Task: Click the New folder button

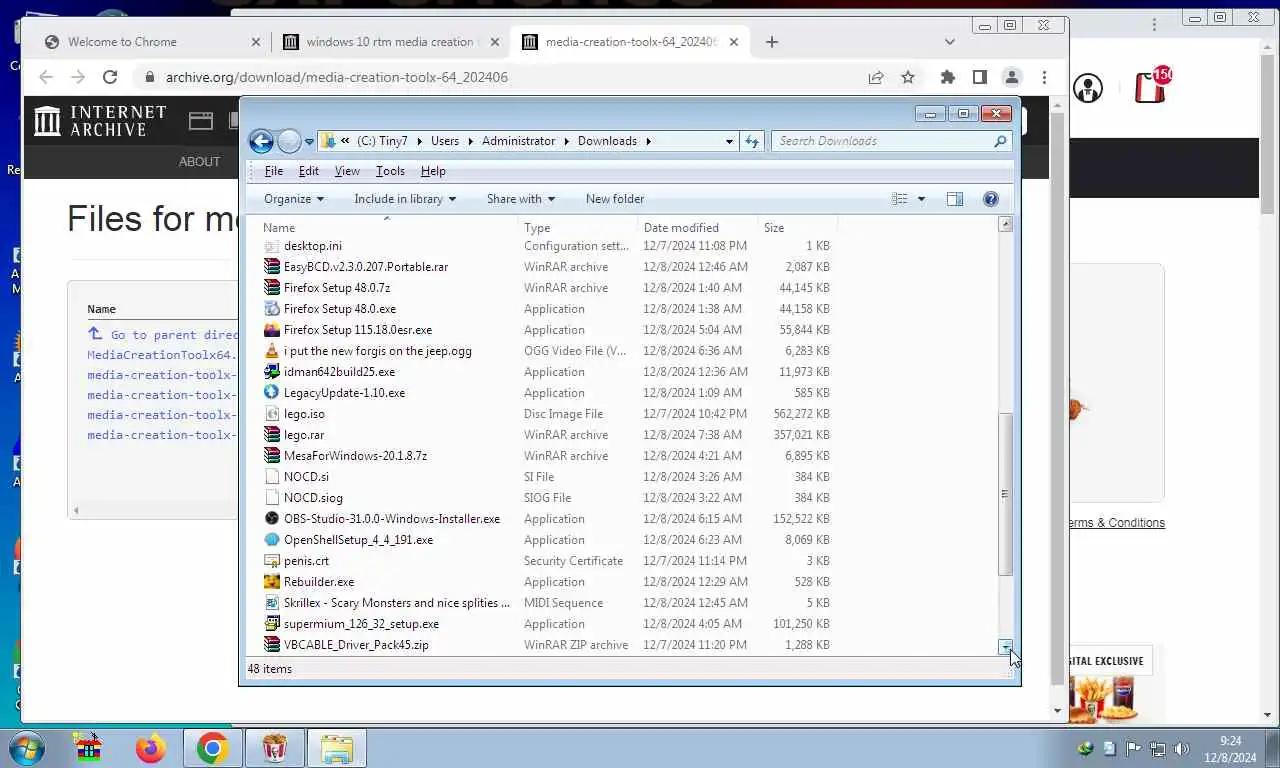Action: [615, 199]
